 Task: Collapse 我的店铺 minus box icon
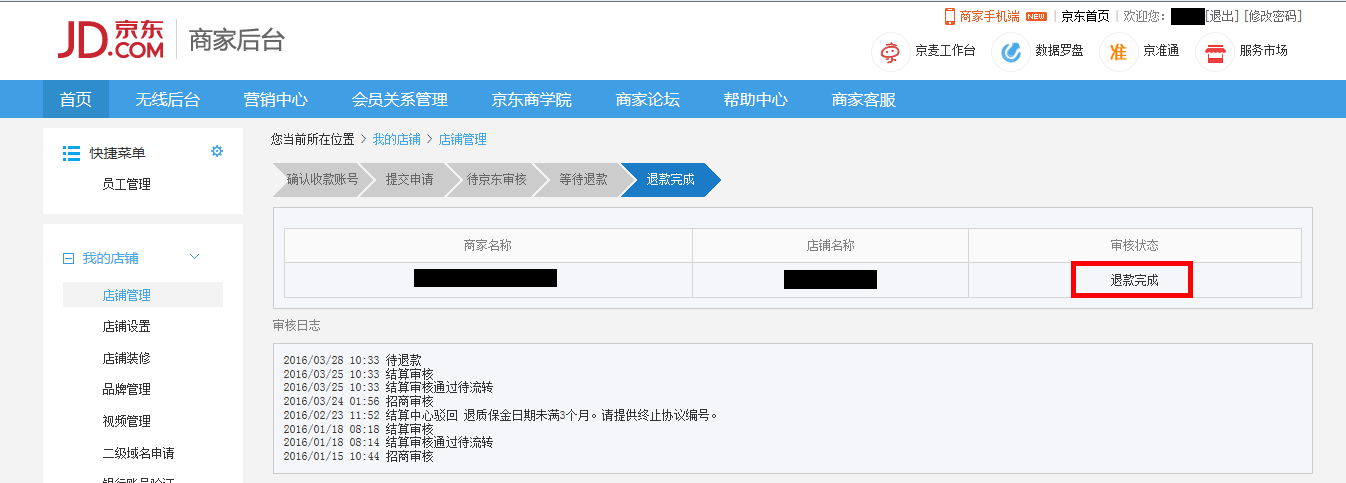[x=69, y=258]
